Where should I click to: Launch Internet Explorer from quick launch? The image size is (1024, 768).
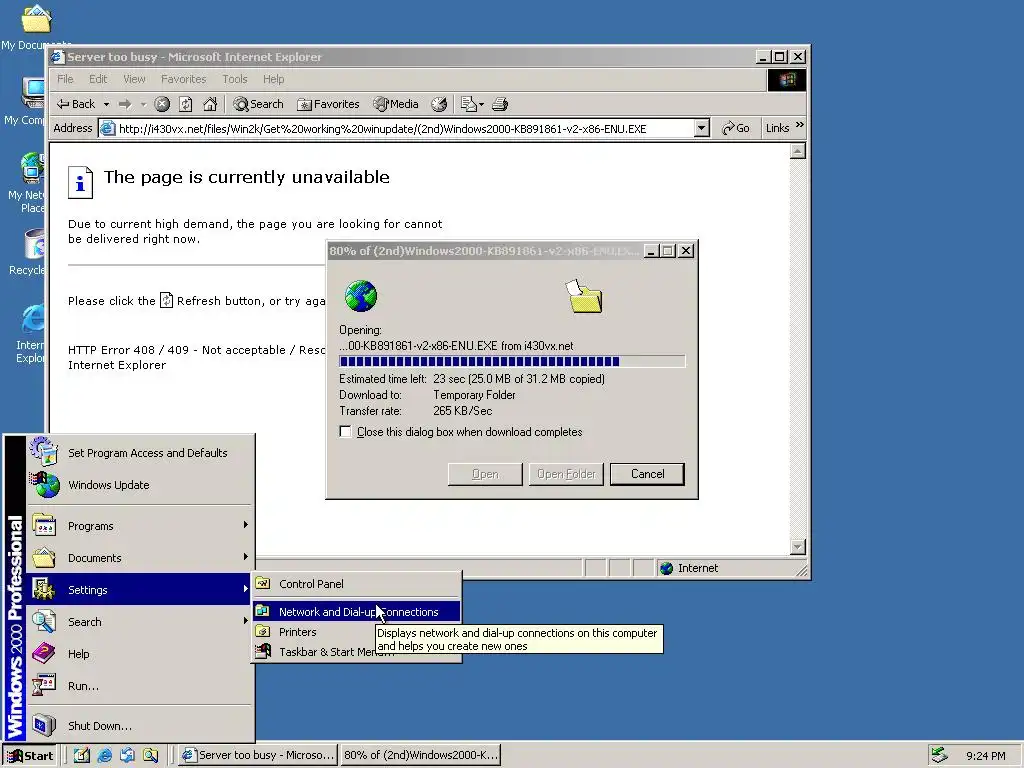(x=104, y=756)
